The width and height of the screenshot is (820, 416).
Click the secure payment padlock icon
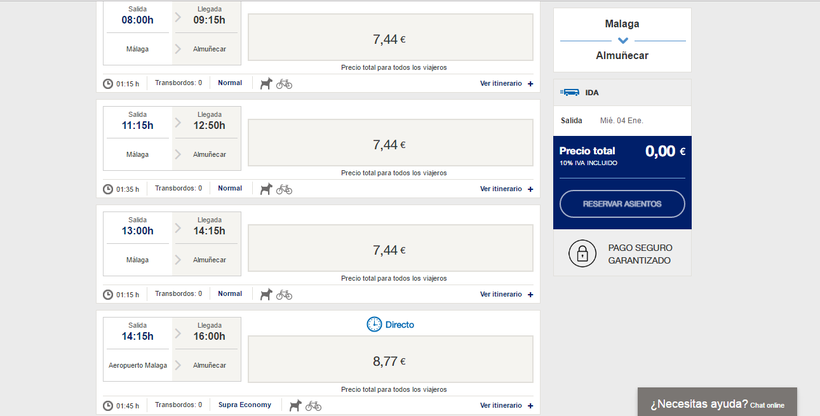point(579,254)
